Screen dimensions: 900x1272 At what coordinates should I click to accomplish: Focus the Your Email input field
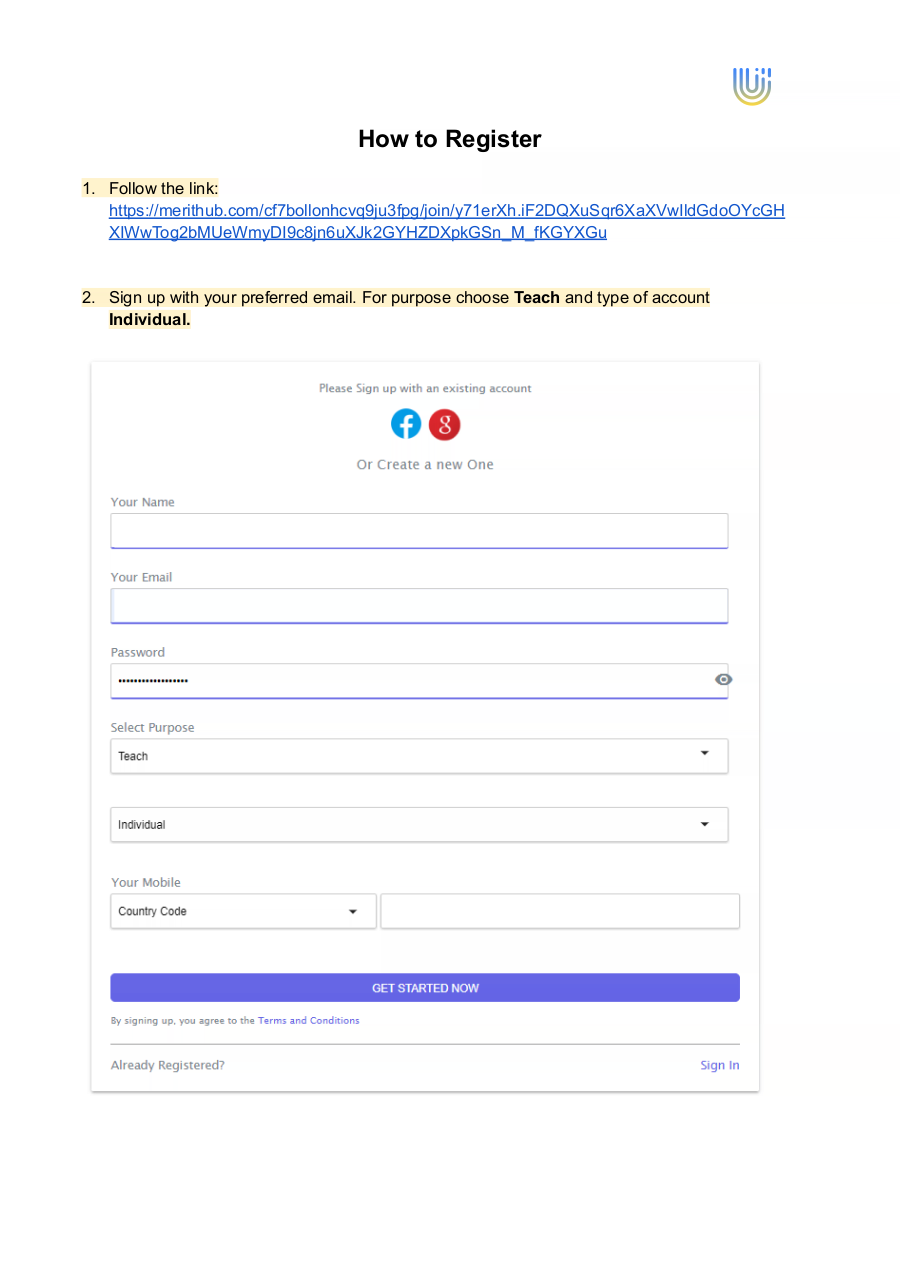(x=419, y=606)
